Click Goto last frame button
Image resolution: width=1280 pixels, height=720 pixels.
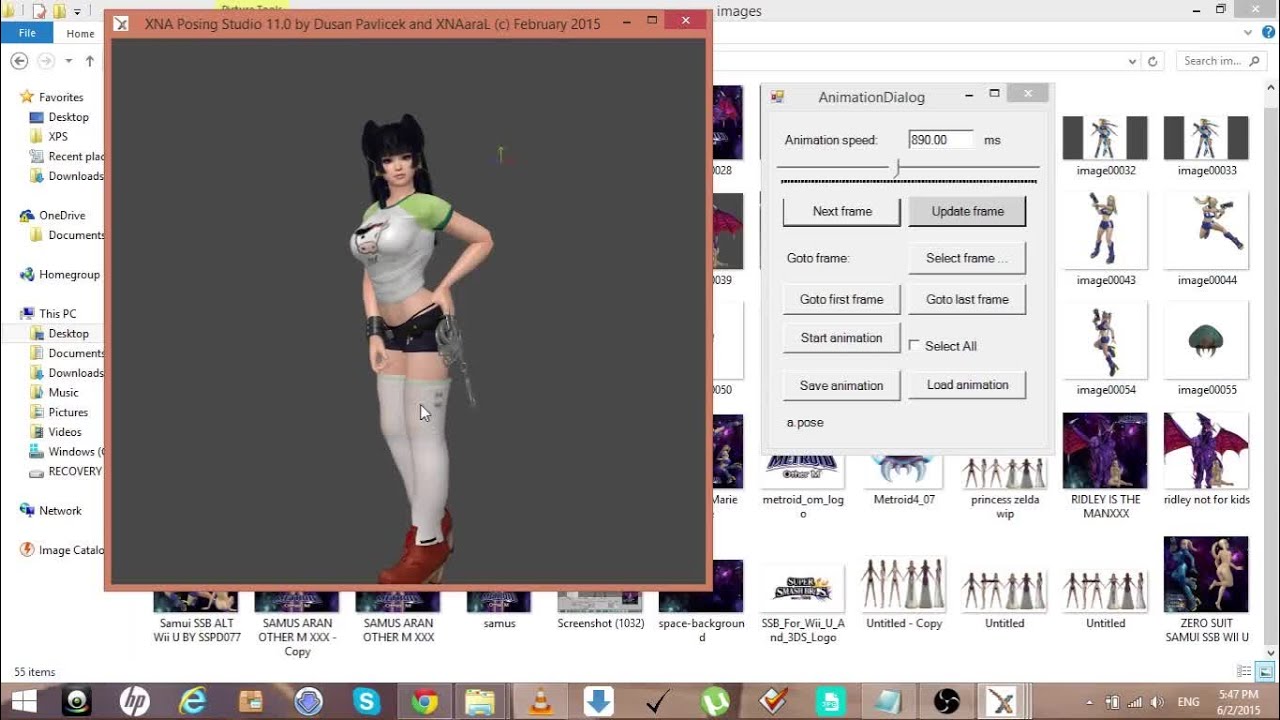[967, 299]
